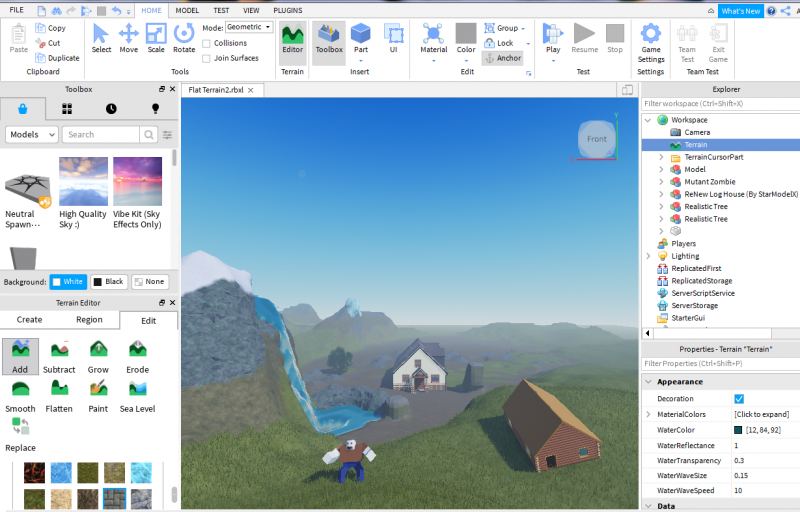Select the Smooth terrain tool
Image resolution: width=800 pixels, height=512 pixels.
(x=20, y=394)
